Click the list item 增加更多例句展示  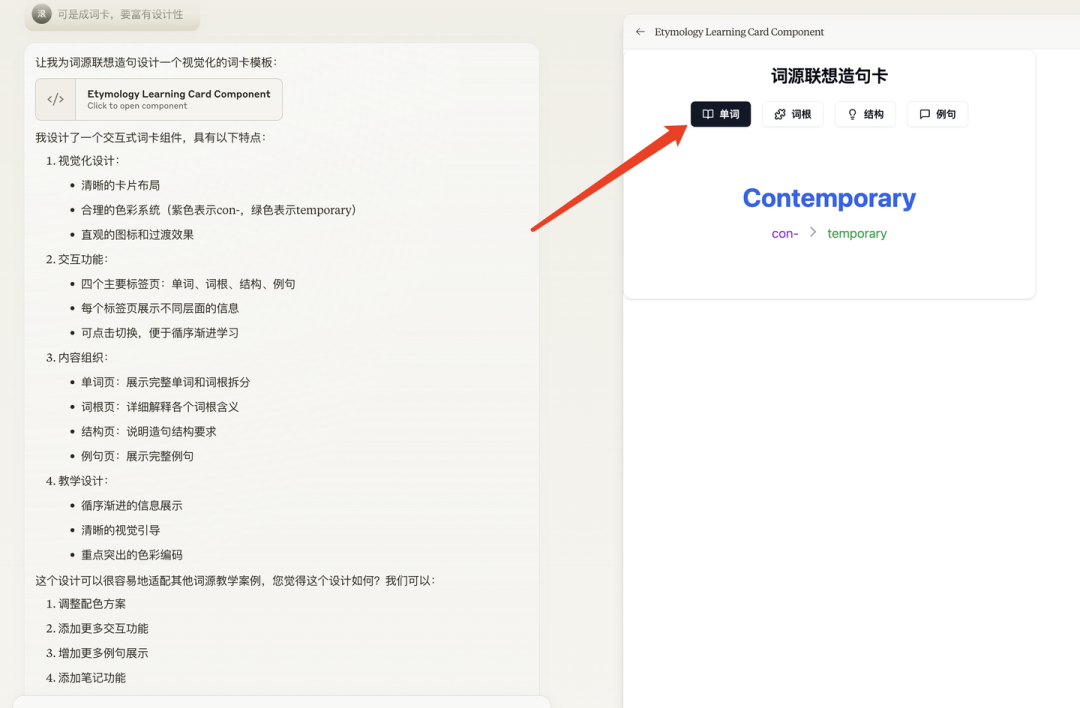click(x=103, y=654)
